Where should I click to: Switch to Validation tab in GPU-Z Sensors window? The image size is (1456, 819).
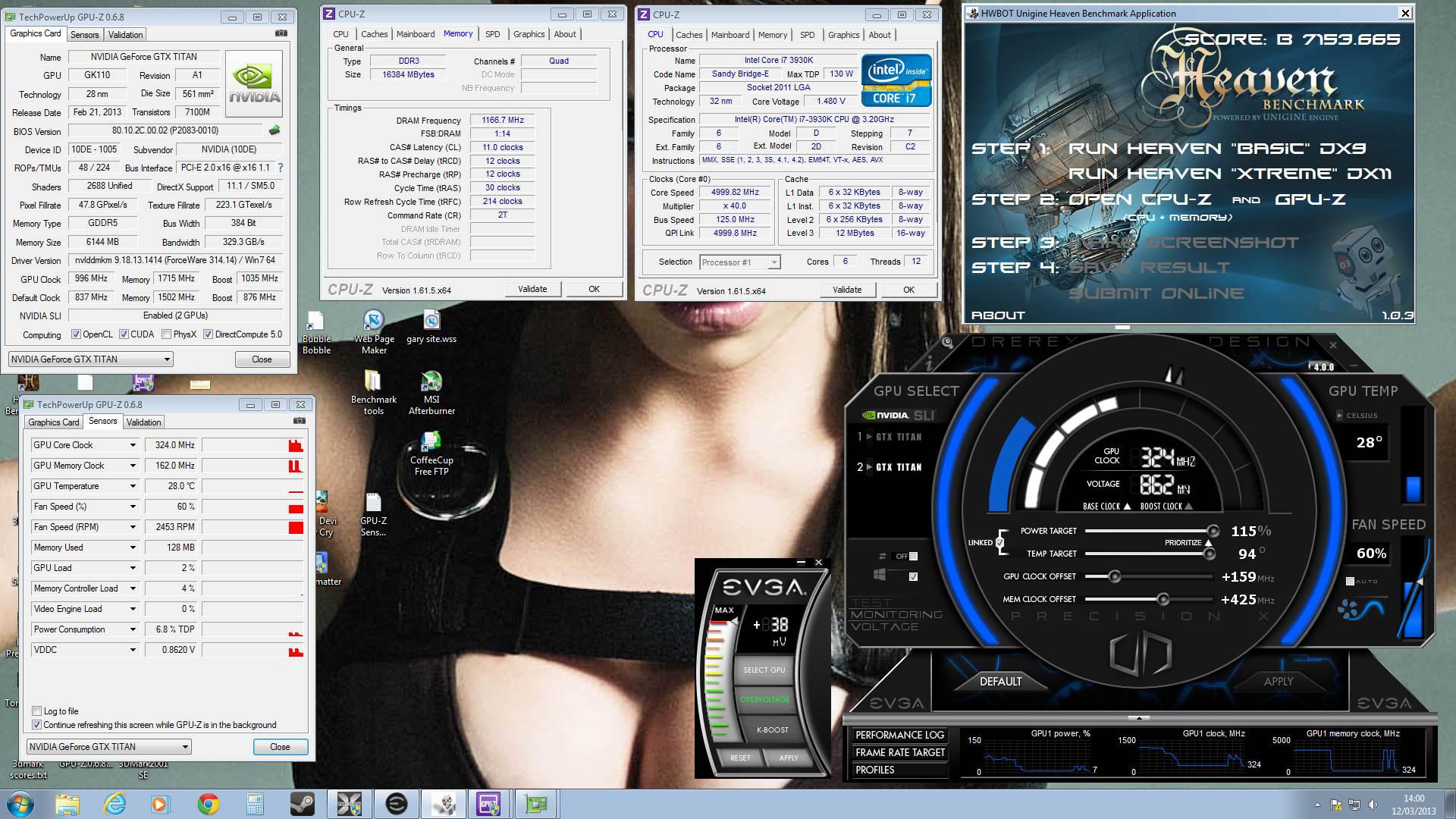[143, 422]
